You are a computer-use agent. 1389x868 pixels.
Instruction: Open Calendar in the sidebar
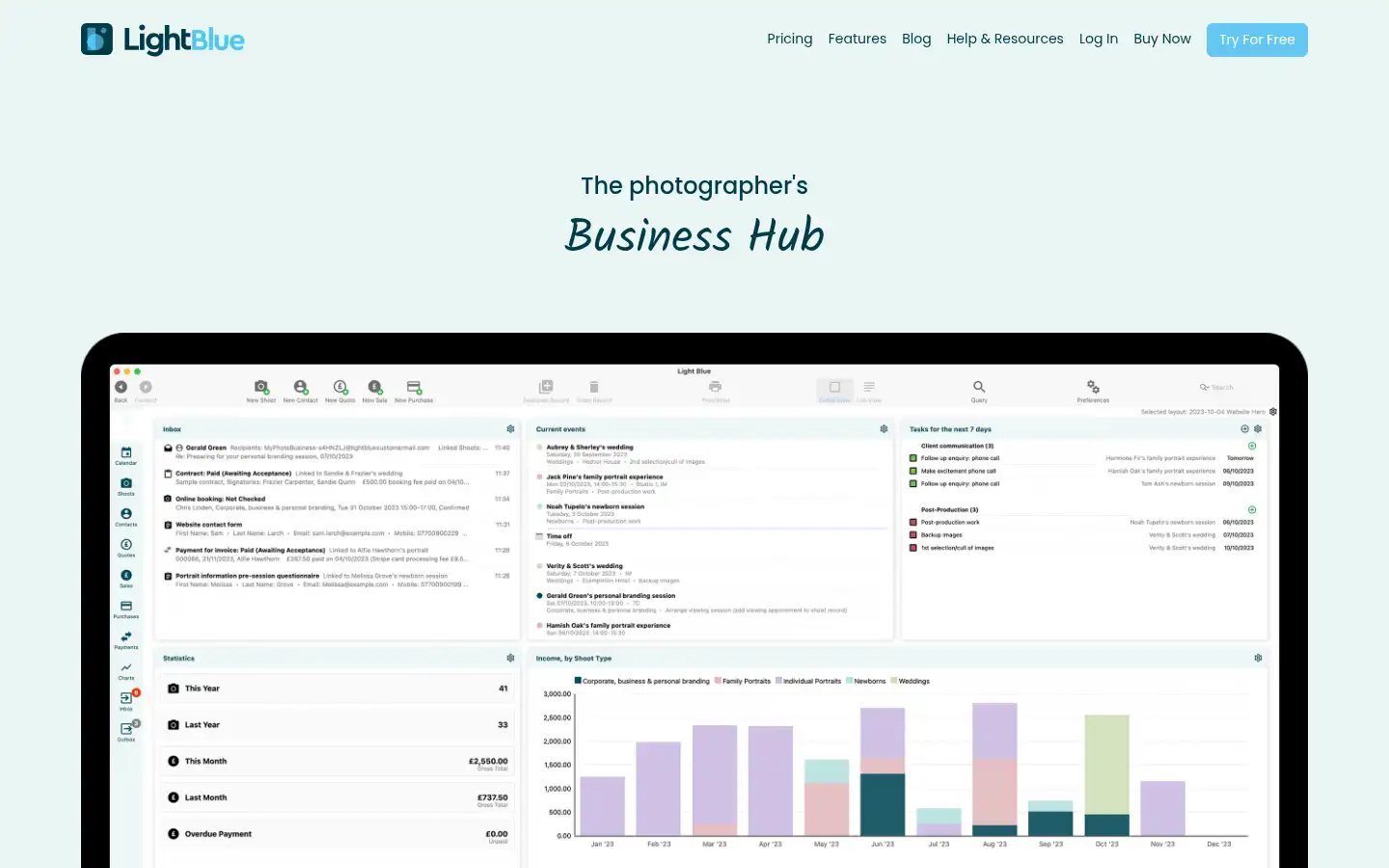tap(126, 455)
